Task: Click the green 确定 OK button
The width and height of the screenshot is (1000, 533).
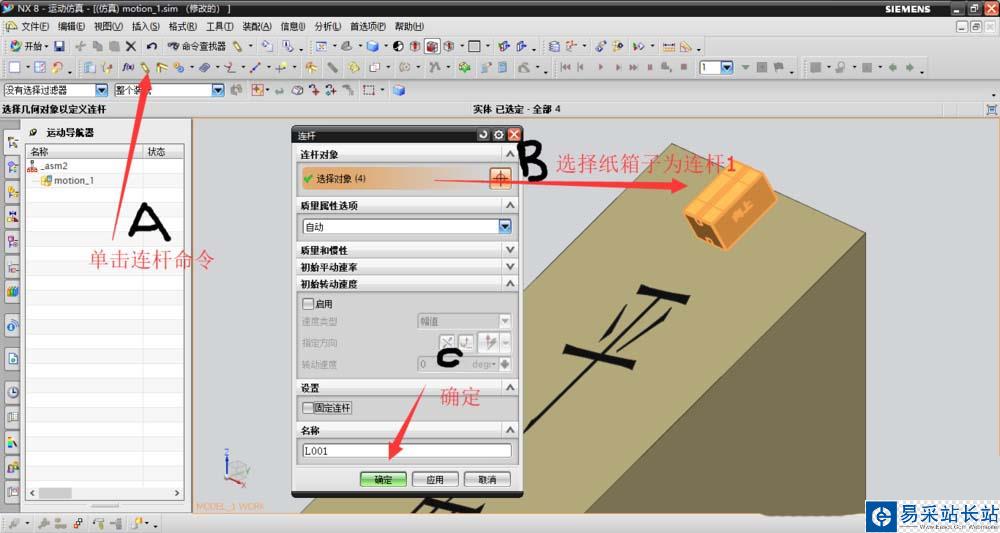Action: point(383,479)
